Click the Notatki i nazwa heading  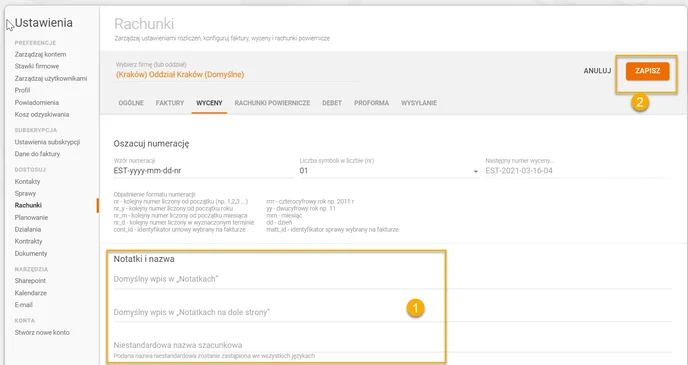point(144,259)
